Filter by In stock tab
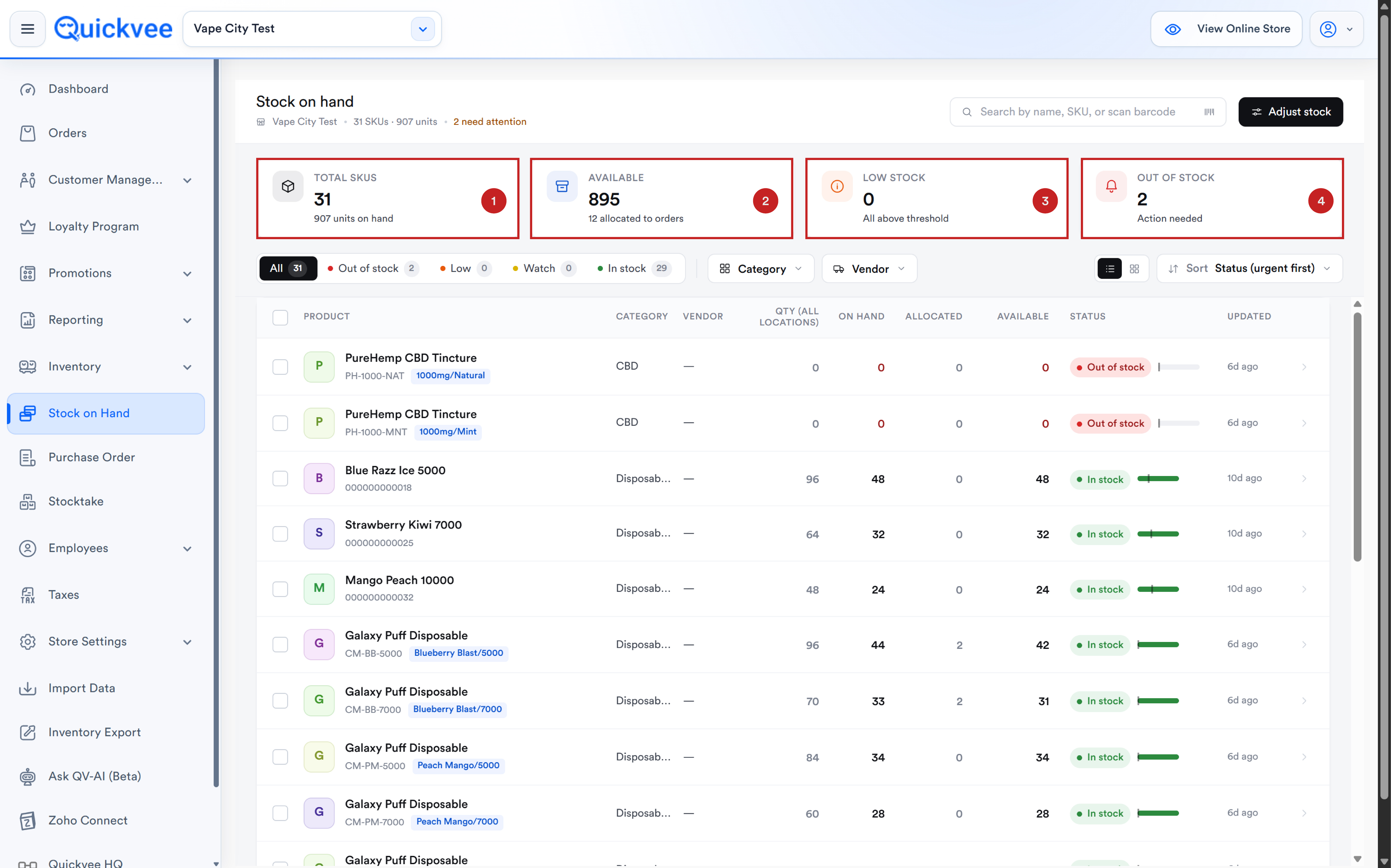Screen dimensions: 1391x868 (635, 269)
